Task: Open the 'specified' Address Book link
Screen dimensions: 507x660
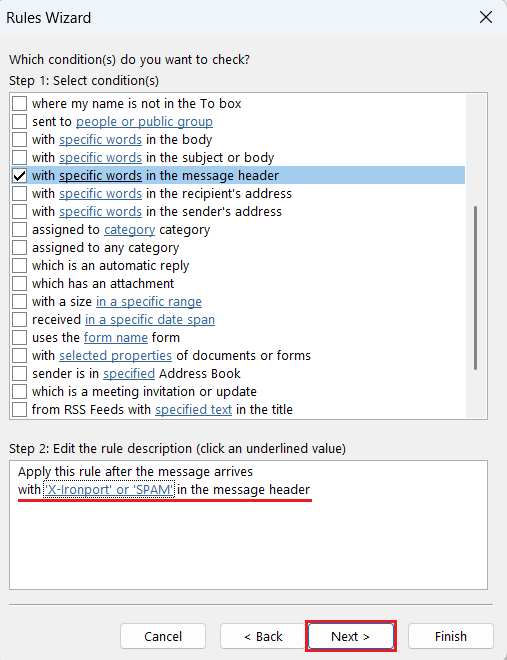Action: pos(129,374)
